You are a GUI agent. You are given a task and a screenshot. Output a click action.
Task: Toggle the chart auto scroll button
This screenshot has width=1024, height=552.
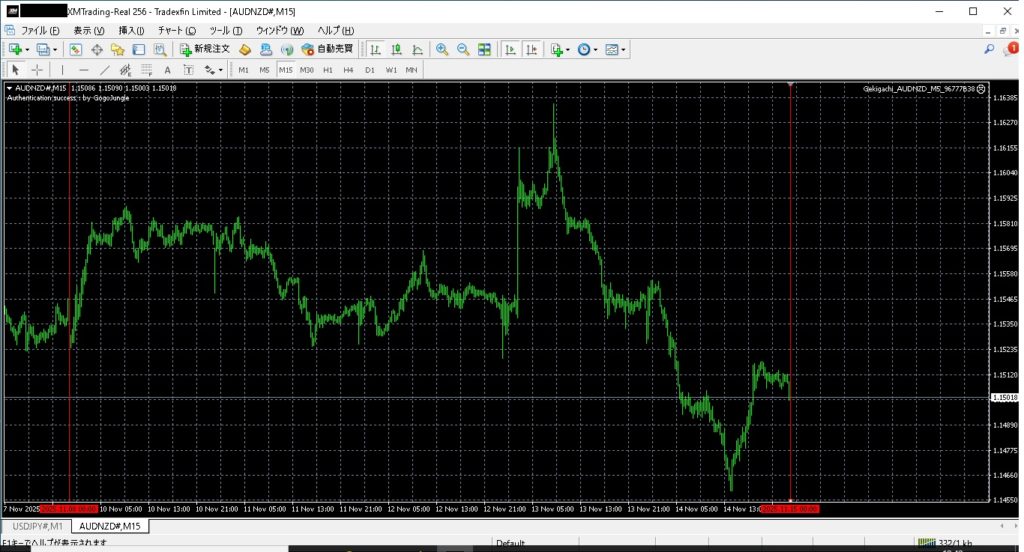coord(510,49)
